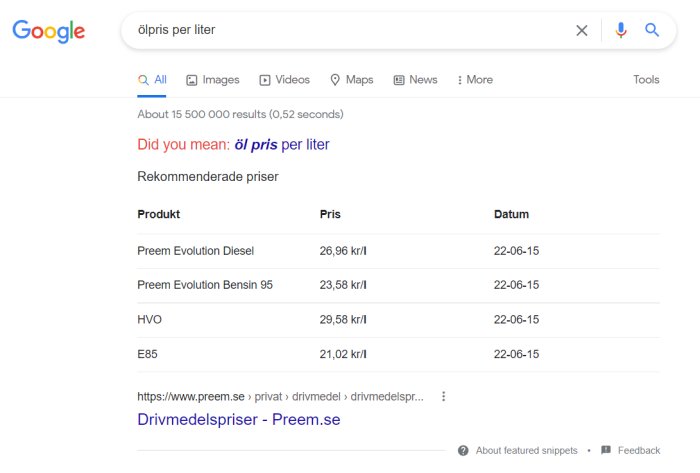
Task: Click the preem.se URL breadcrumb
Action: click(x=280, y=397)
